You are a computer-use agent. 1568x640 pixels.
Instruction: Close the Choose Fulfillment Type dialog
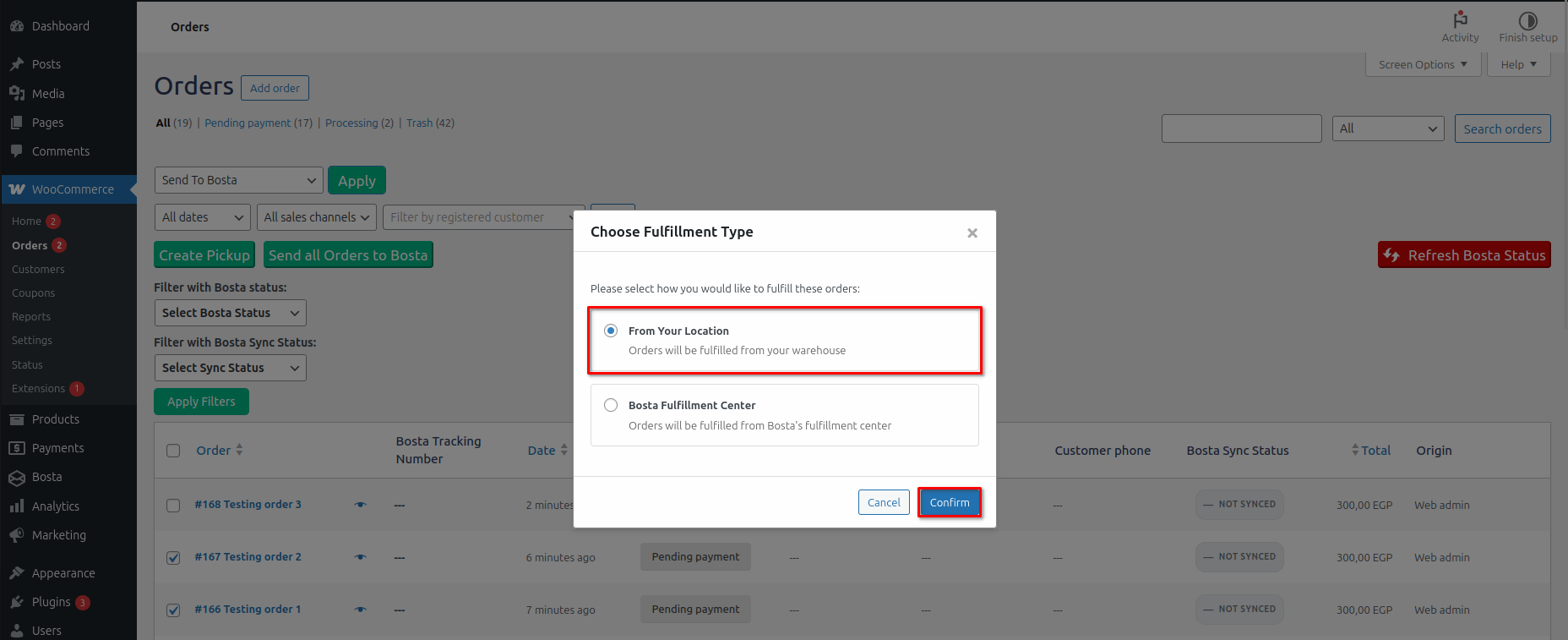pos(972,232)
